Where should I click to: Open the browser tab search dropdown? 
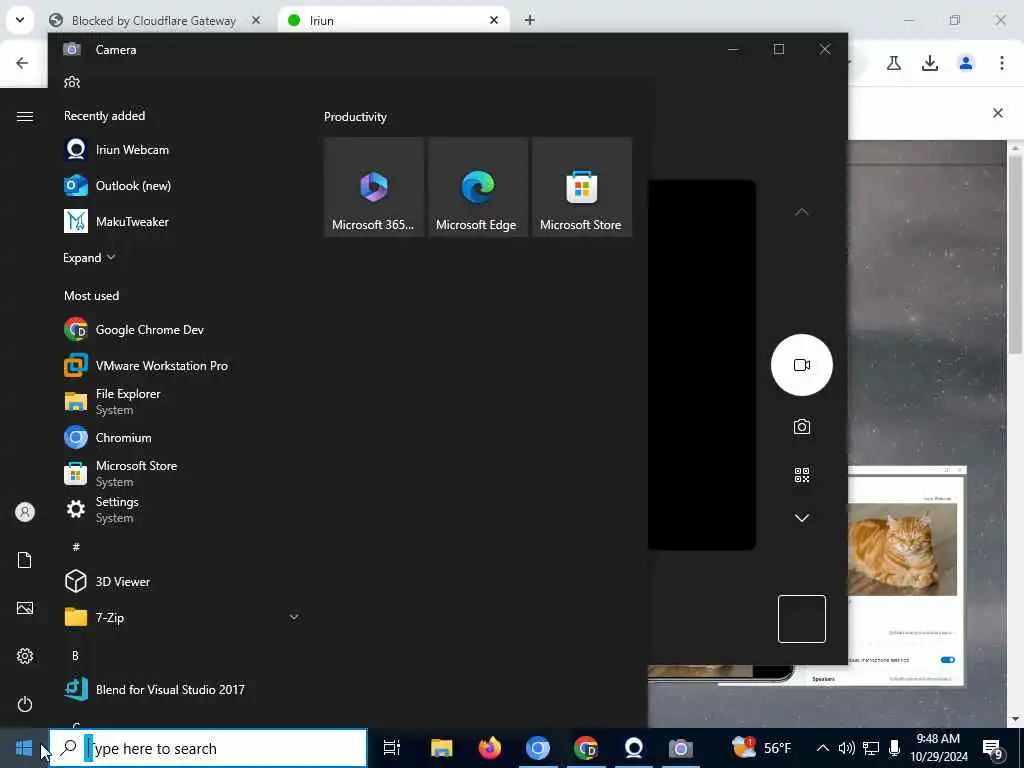pyautogui.click(x=20, y=20)
